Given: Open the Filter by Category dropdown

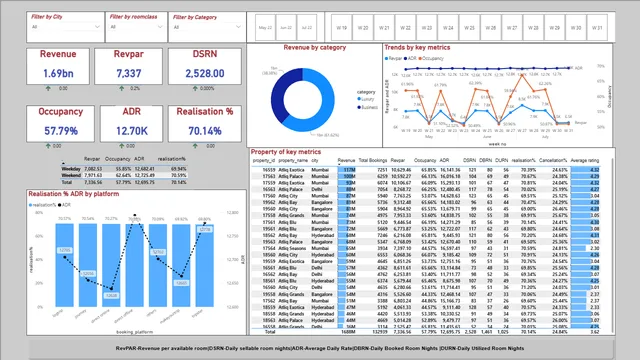Looking at the screenshot, I should [207, 27].
